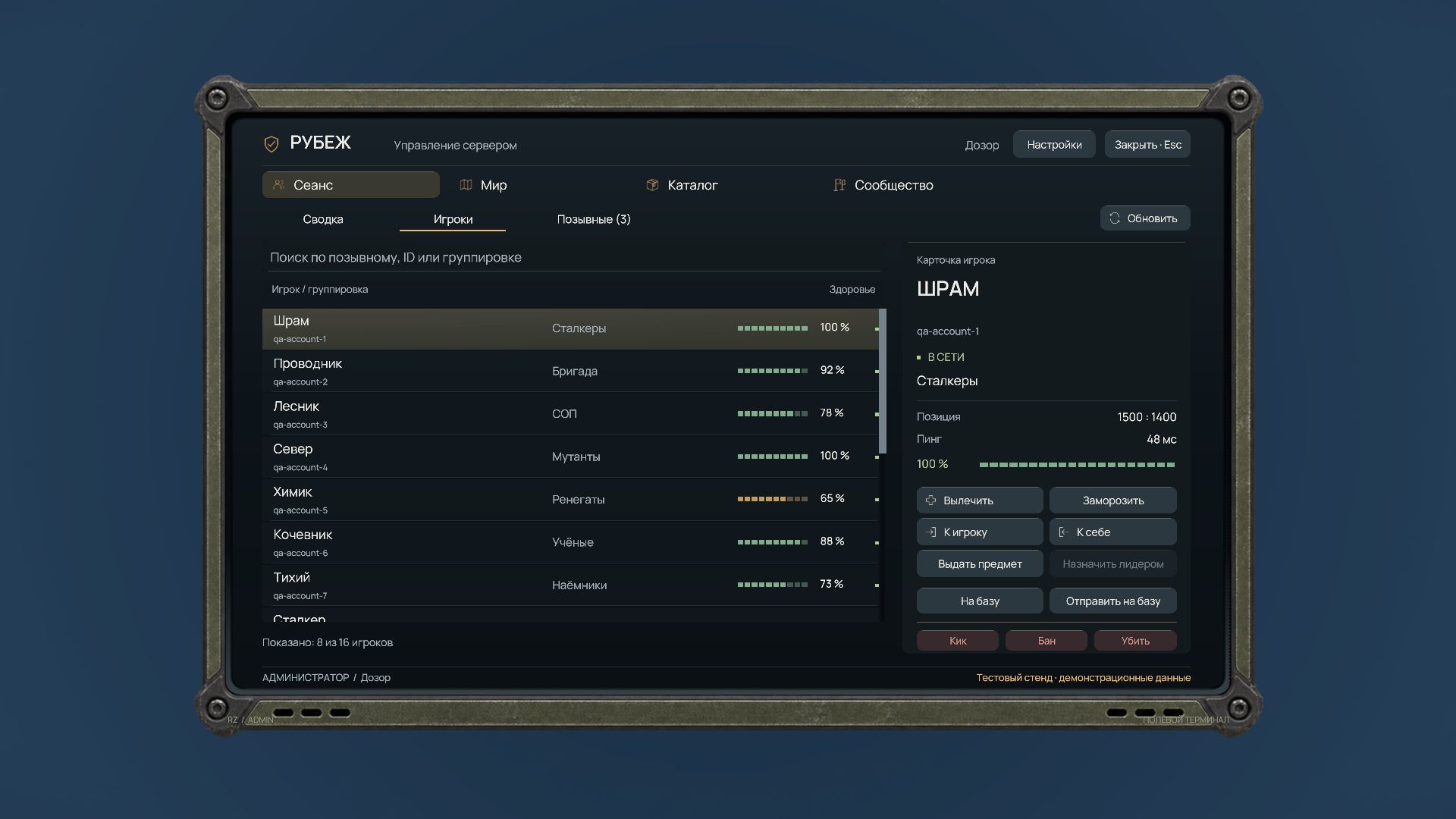The image size is (1456, 819).
Task: Click the arrow icon in К игроку
Action: coord(930,532)
